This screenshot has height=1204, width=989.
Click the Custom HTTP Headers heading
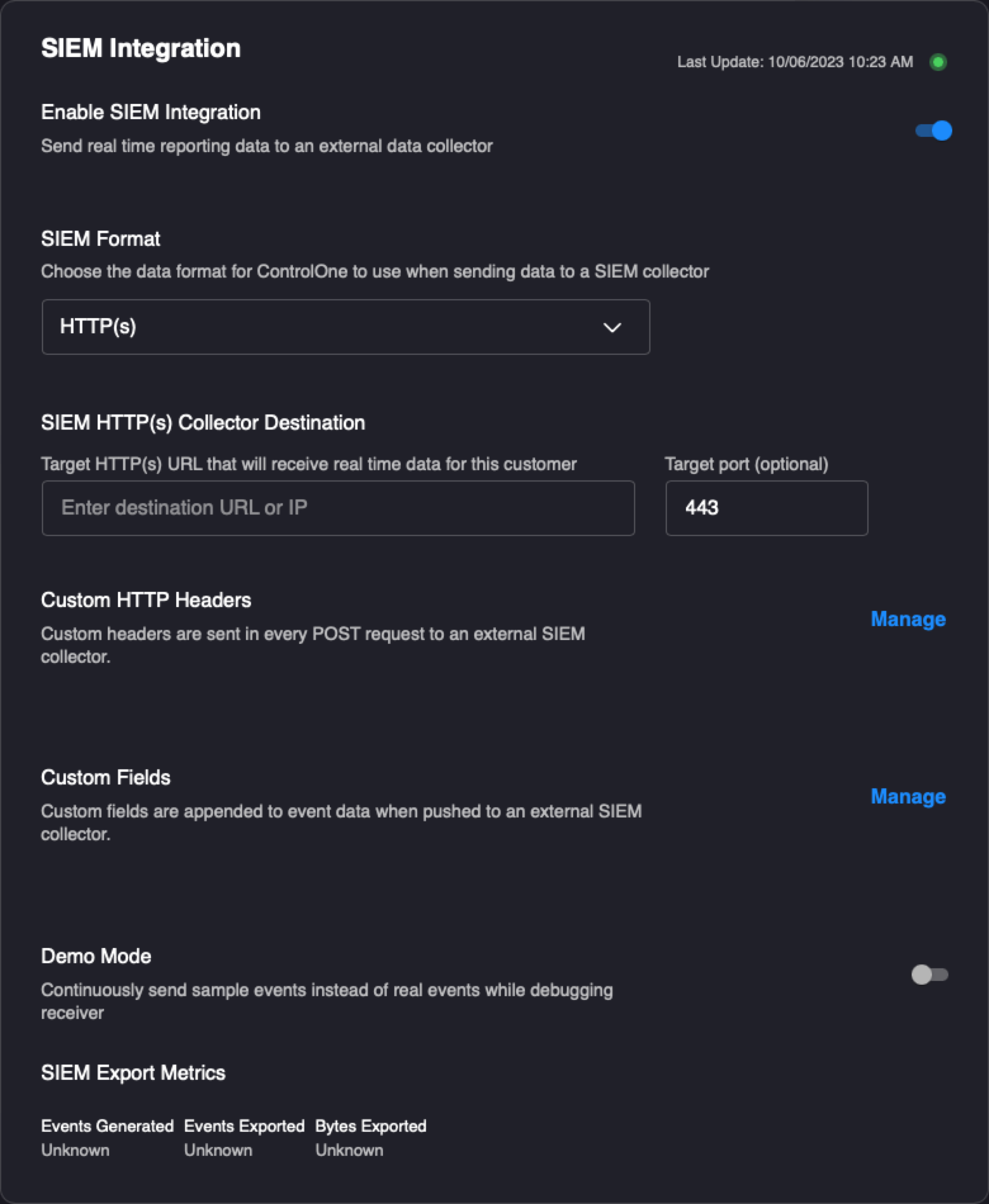(146, 600)
